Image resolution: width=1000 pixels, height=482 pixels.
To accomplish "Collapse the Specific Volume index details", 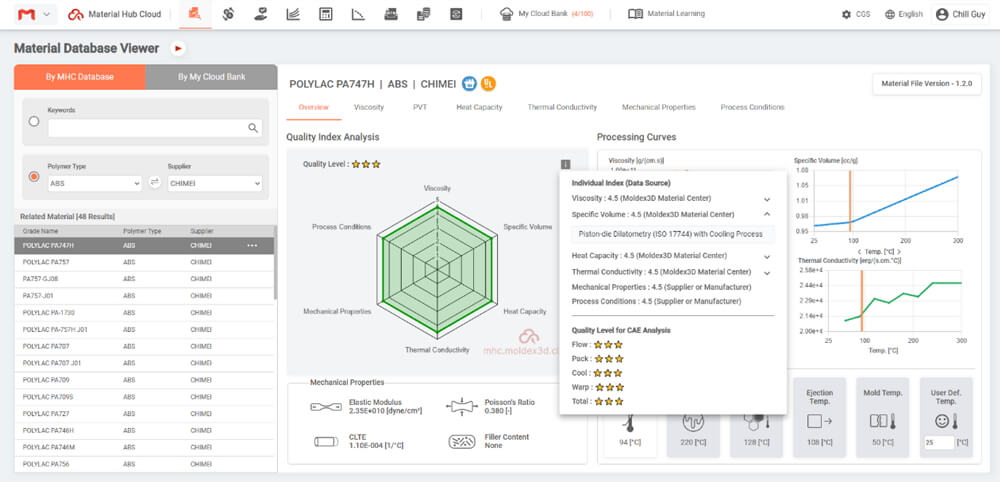I will point(767,214).
